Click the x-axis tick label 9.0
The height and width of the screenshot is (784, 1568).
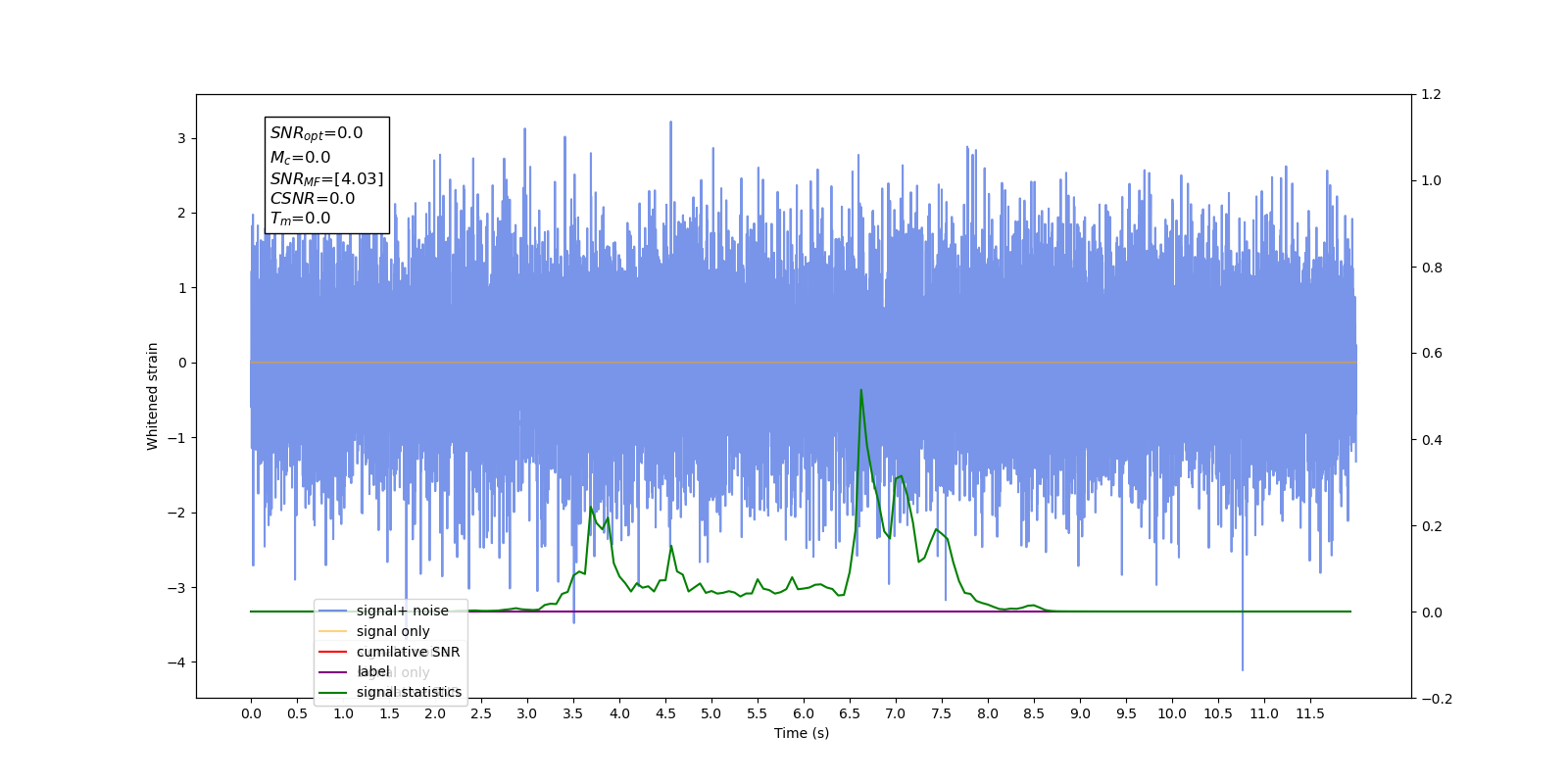point(1080,713)
